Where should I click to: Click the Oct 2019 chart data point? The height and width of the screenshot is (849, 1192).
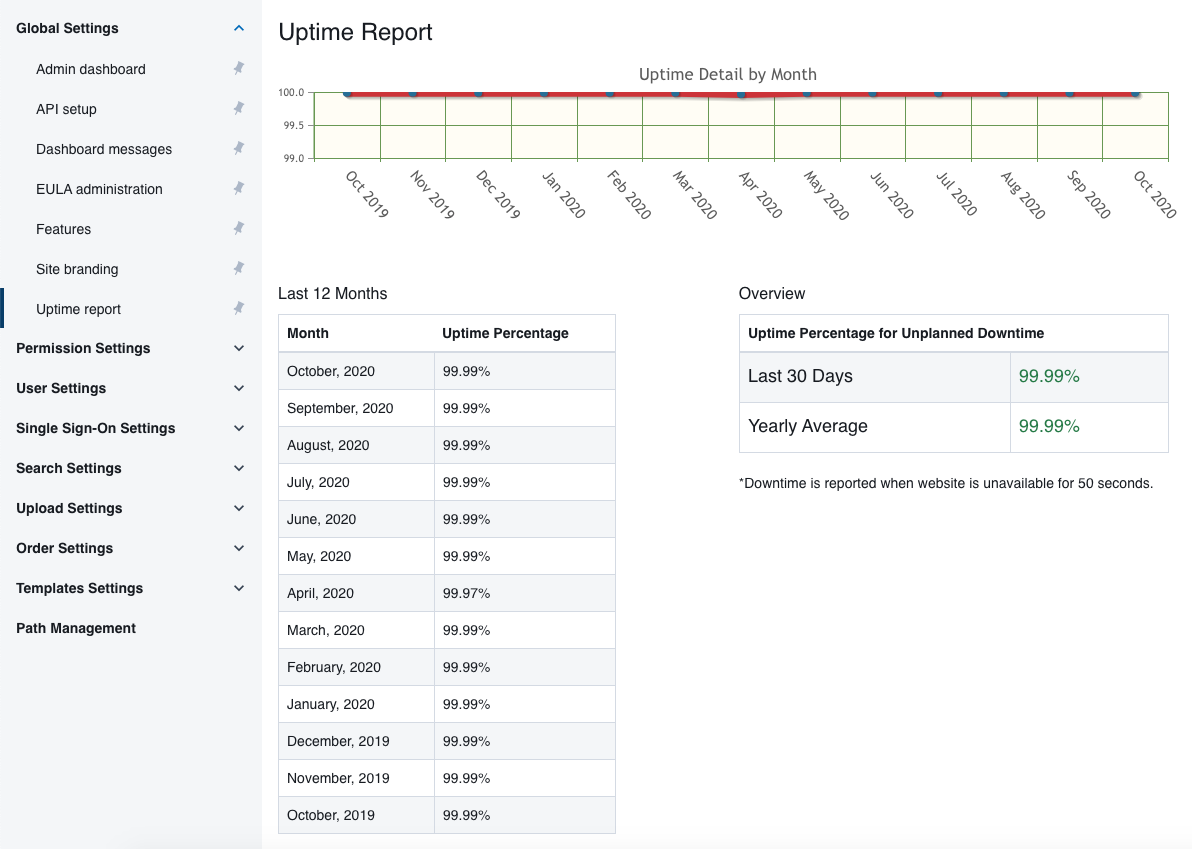click(x=347, y=93)
